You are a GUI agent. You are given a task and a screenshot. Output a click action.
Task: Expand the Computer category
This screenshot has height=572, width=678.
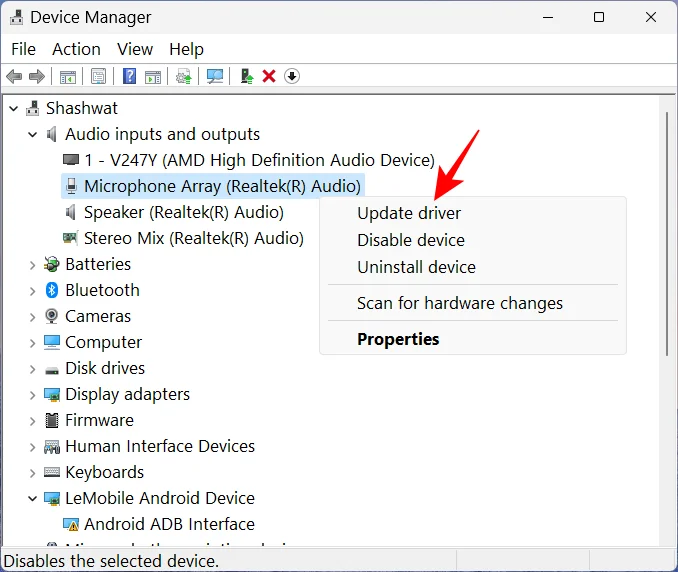pyautogui.click(x=32, y=343)
